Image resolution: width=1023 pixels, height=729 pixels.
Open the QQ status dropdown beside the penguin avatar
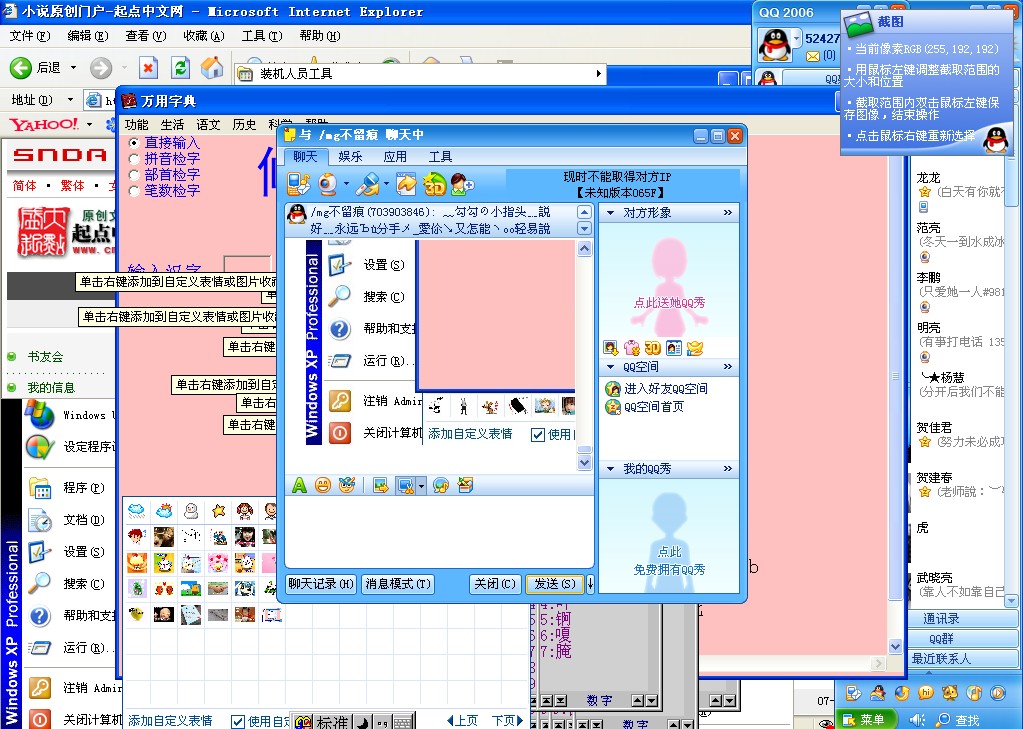pyautogui.click(x=796, y=38)
